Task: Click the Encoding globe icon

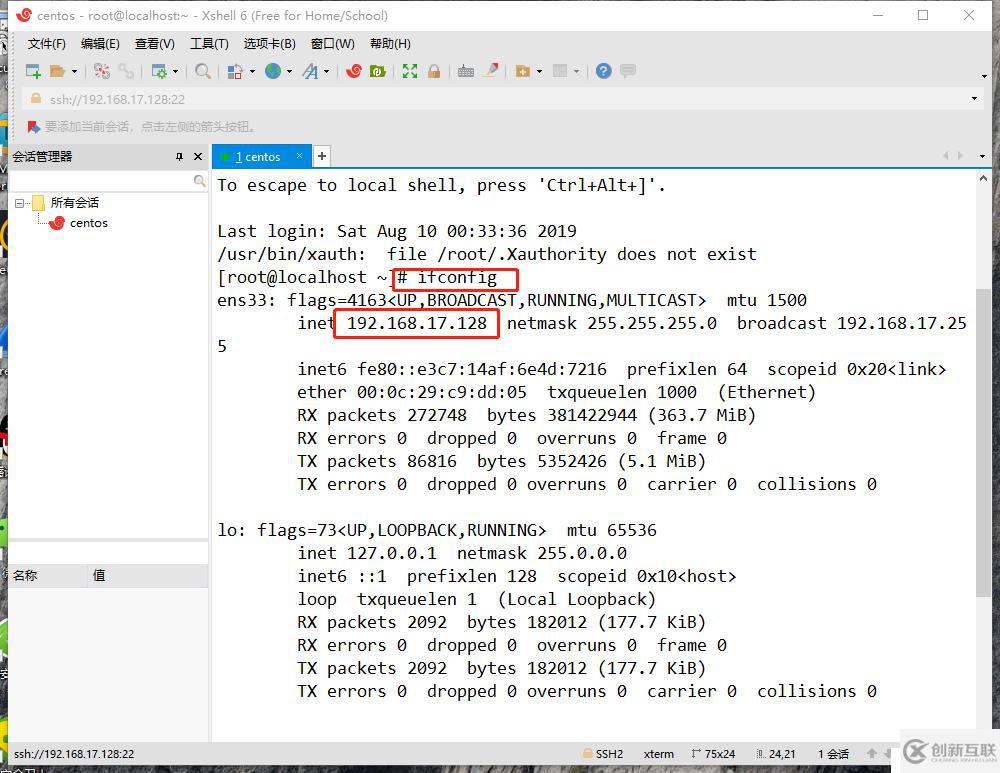Action: pyautogui.click(x=273, y=71)
